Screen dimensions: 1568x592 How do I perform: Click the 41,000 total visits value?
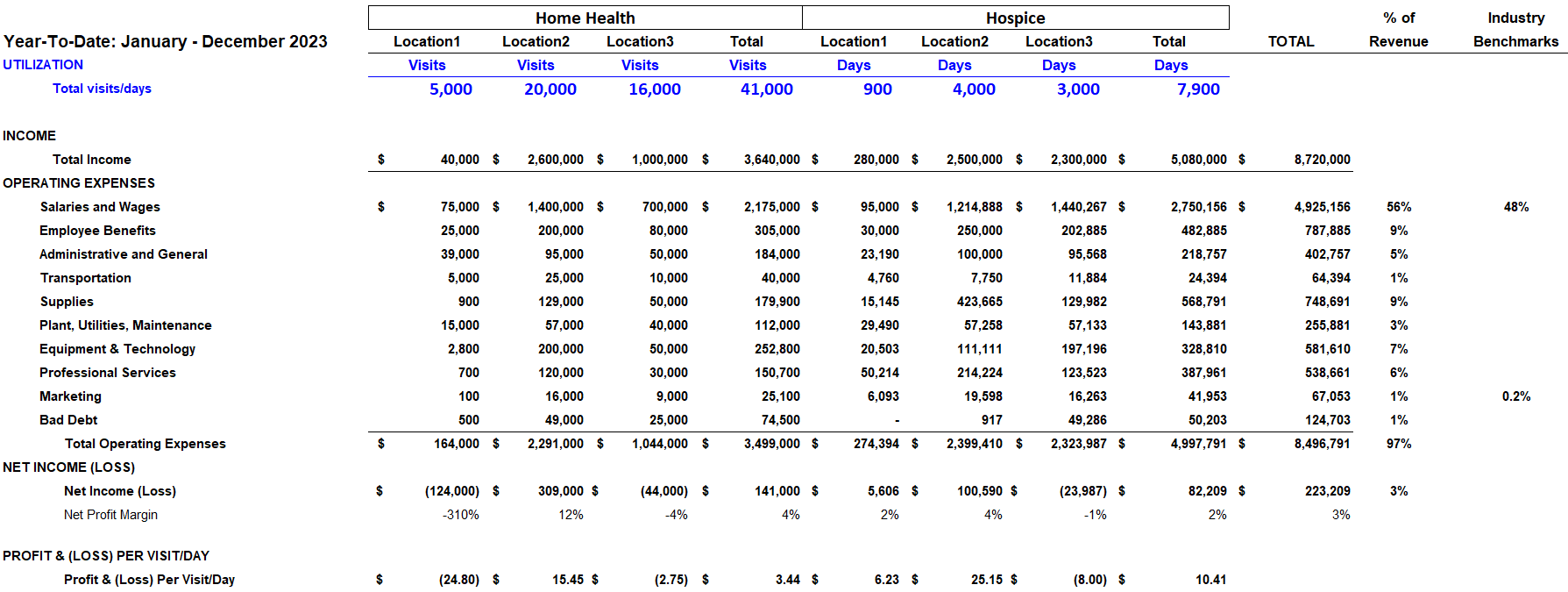(766, 89)
